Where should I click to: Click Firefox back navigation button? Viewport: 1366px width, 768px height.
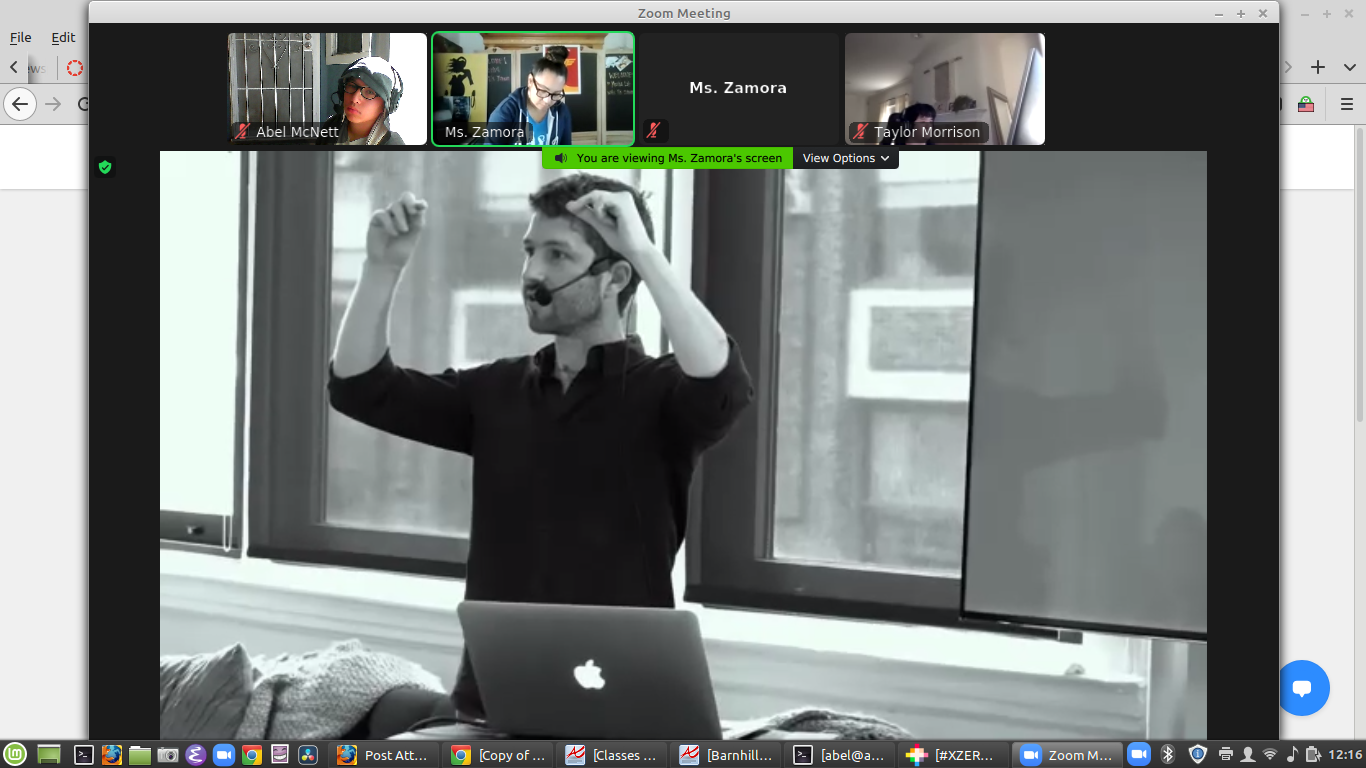click(x=20, y=104)
